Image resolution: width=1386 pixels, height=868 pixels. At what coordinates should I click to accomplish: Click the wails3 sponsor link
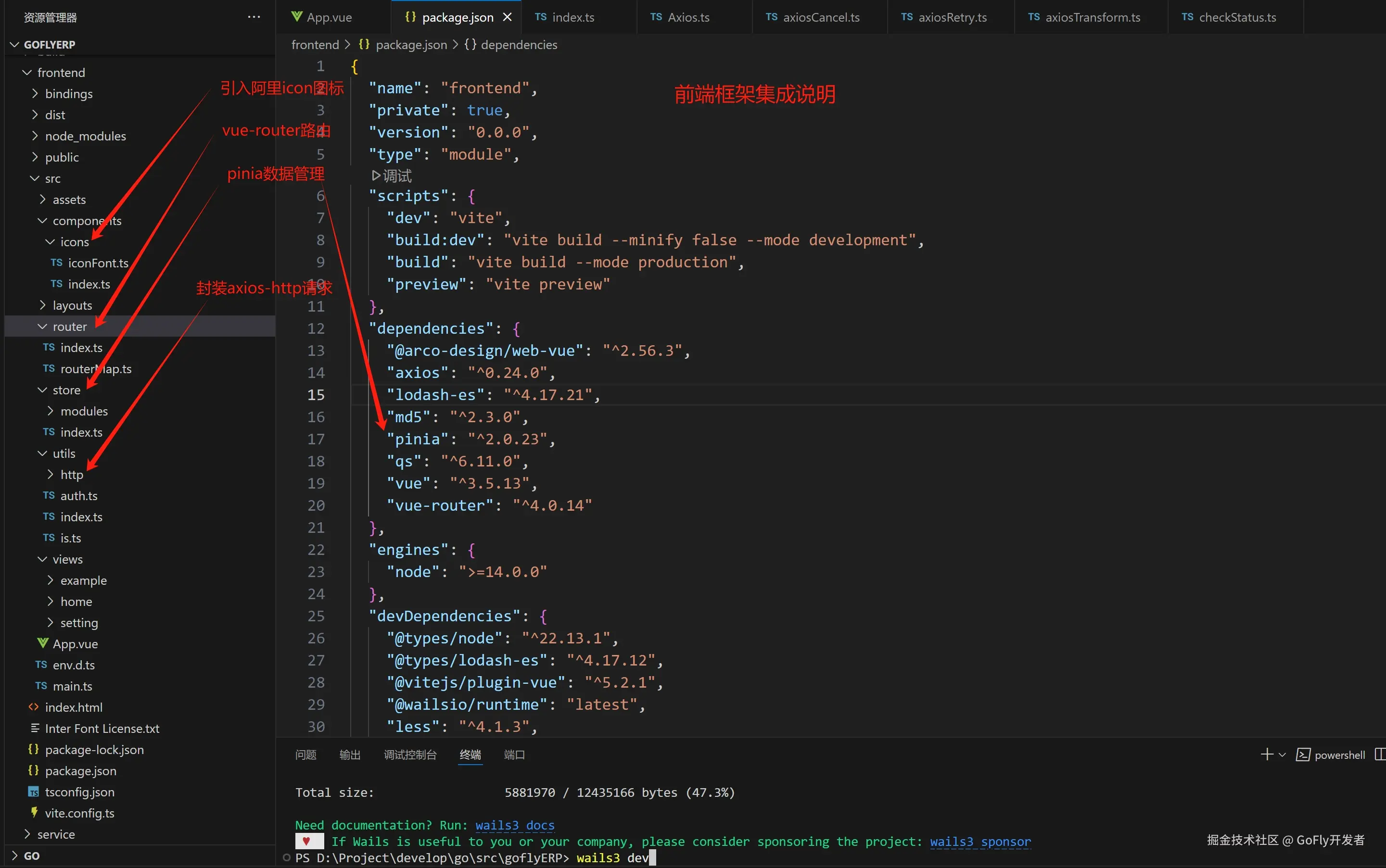pos(980,841)
